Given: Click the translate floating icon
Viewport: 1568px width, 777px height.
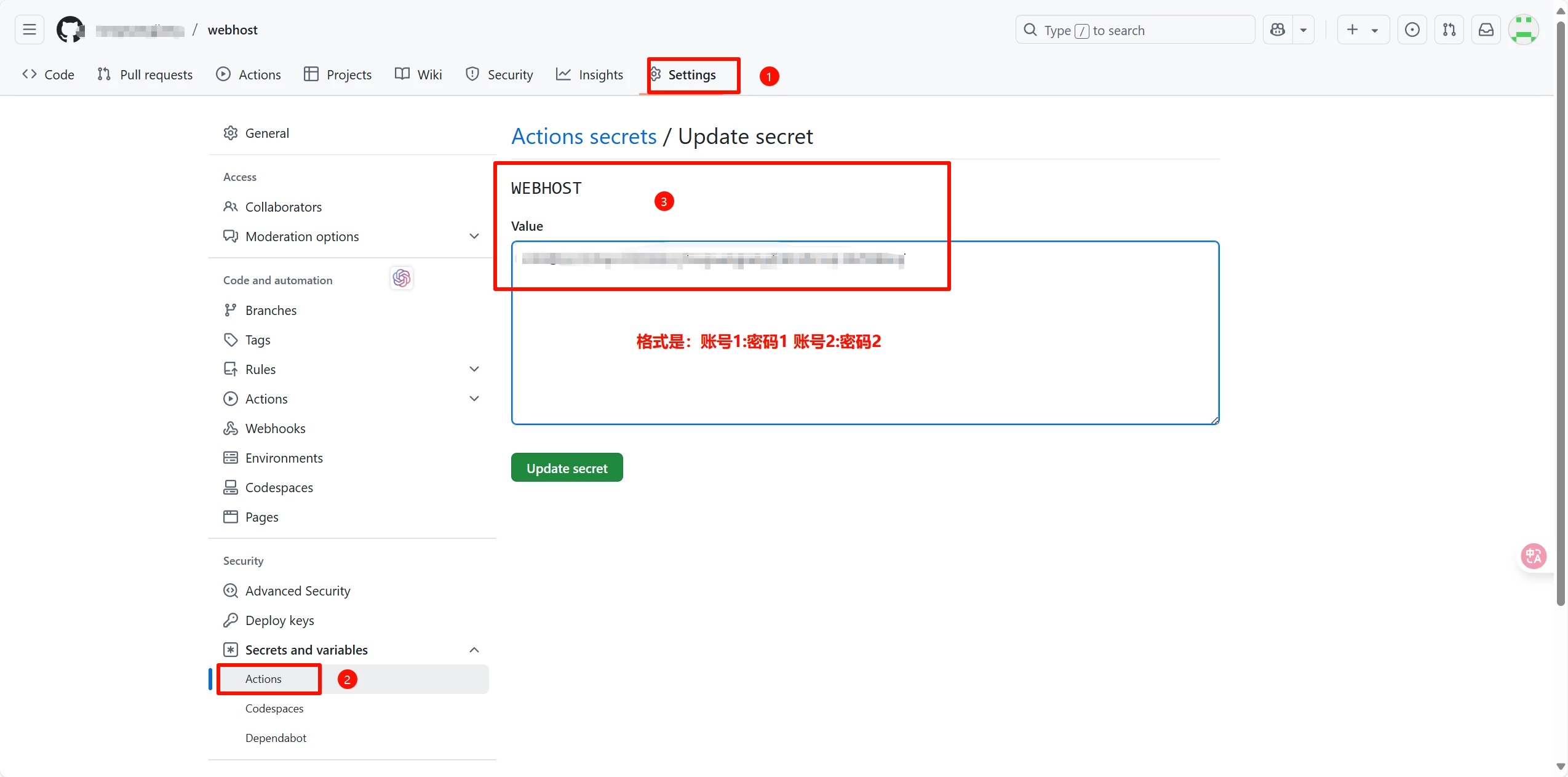Looking at the screenshot, I should [x=1533, y=556].
